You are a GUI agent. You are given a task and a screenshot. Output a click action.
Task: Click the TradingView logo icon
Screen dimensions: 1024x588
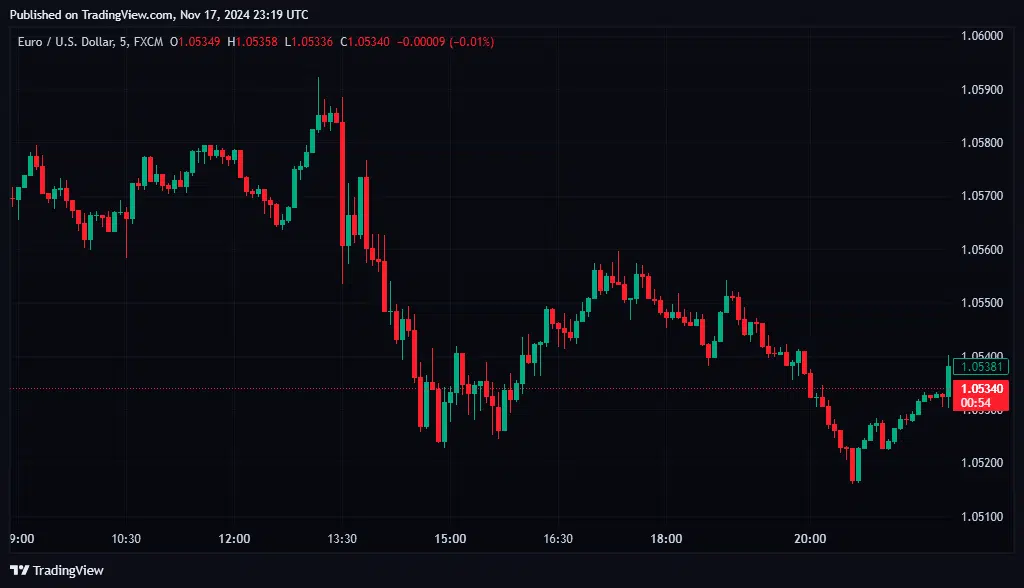(19, 570)
